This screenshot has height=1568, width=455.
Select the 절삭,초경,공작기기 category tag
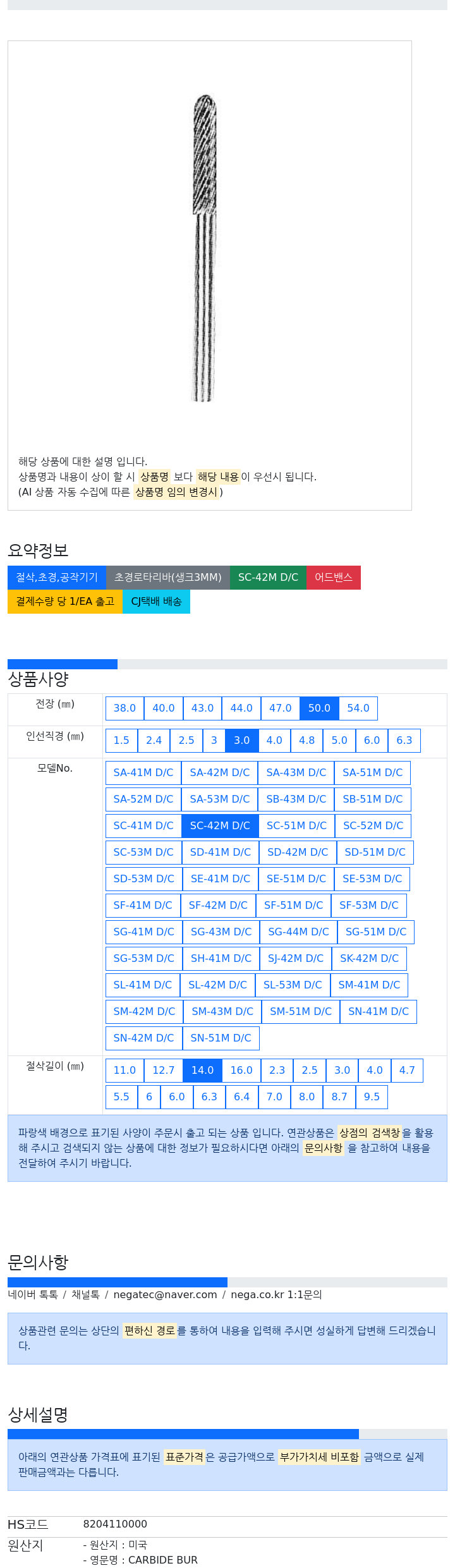coord(57,578)
